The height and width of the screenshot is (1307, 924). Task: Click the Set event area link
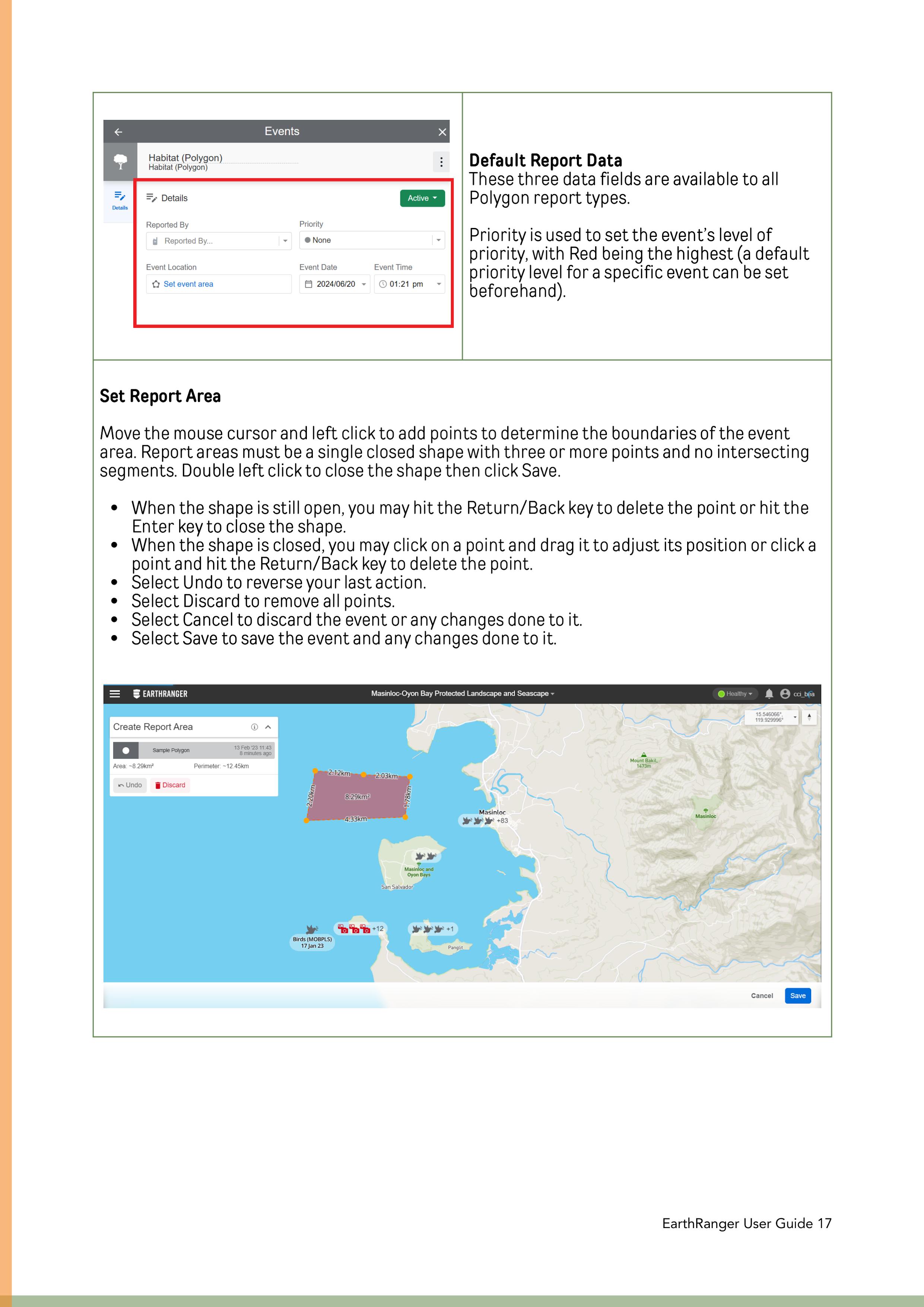pyautogui.click(x=188, y=284)
